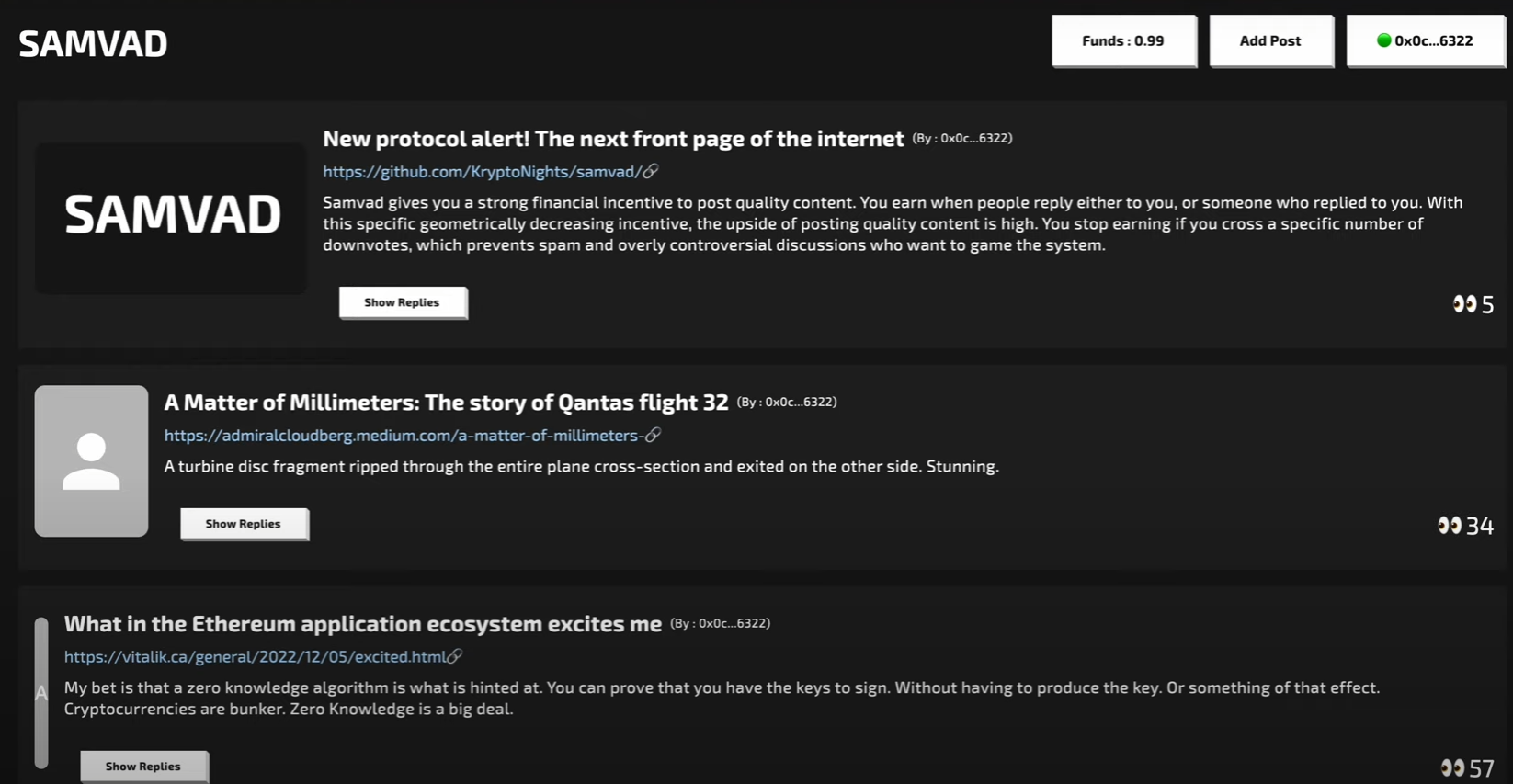Click the Funds : 0.99 button
The height and width of the screenshot is (784, 1513).
pos(1123,40)
